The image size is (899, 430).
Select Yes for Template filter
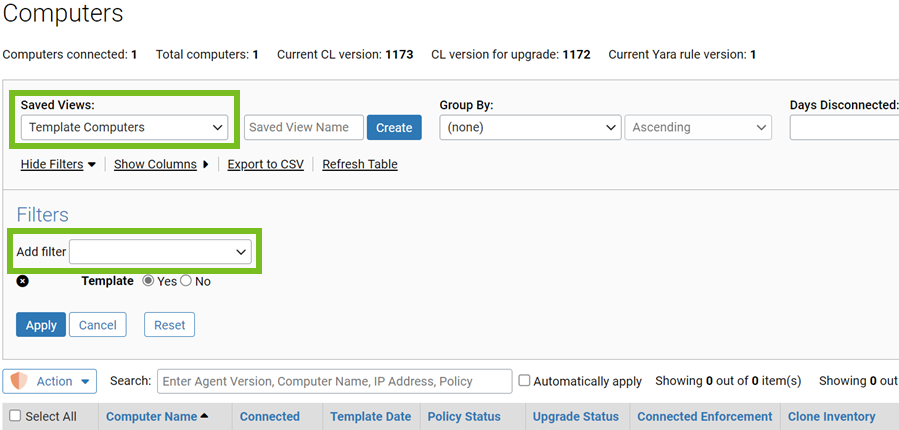tap(149, 282)
